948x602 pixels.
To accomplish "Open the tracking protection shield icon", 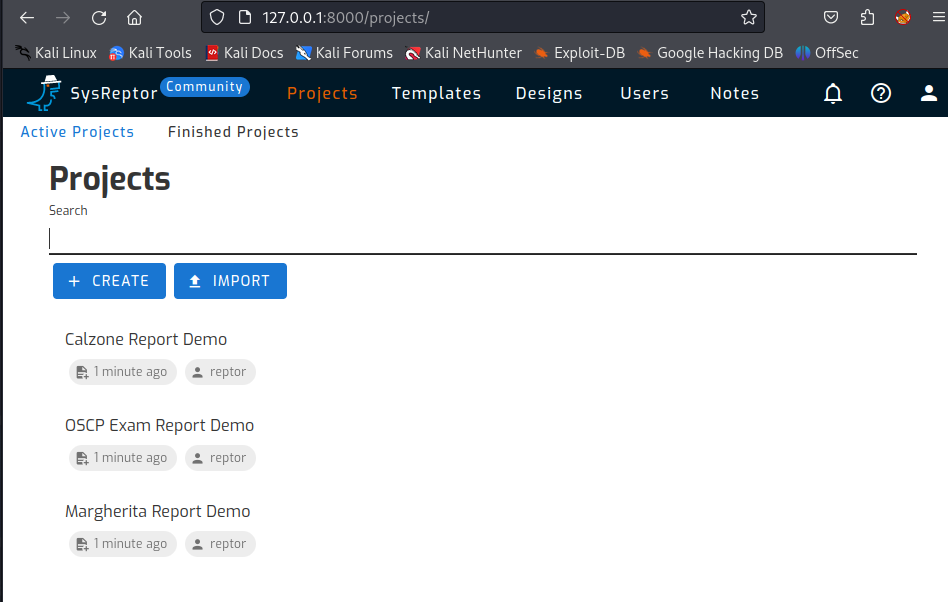I will pos(214,17).
